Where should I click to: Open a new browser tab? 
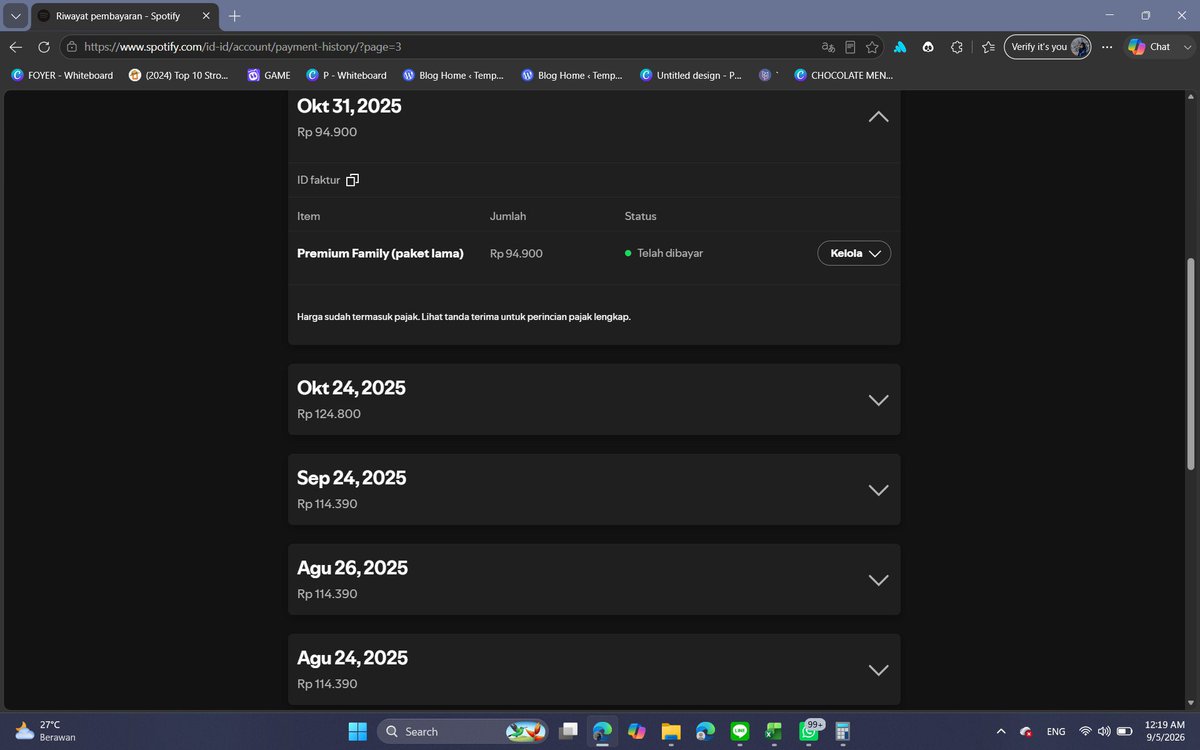tap(235, 16)
